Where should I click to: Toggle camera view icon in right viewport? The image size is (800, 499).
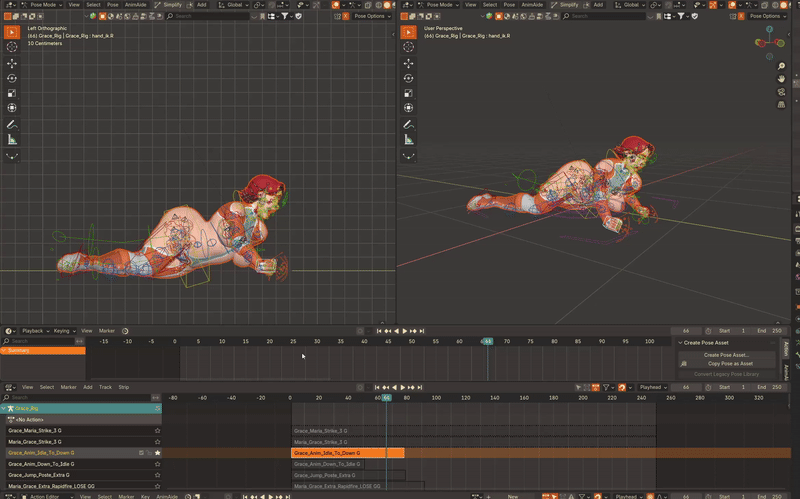click(781, 92)
